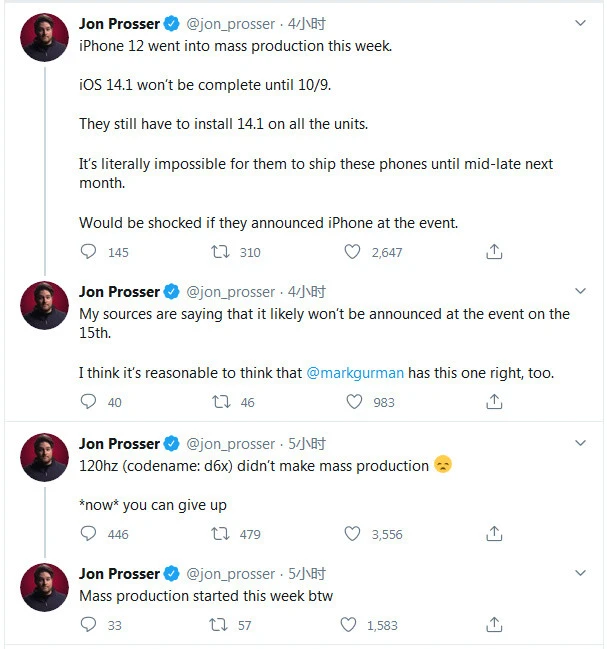Open the more menu on the @markgurman tweet
The width and height of the screenshot is (607, 649).
tap(580, 293)
